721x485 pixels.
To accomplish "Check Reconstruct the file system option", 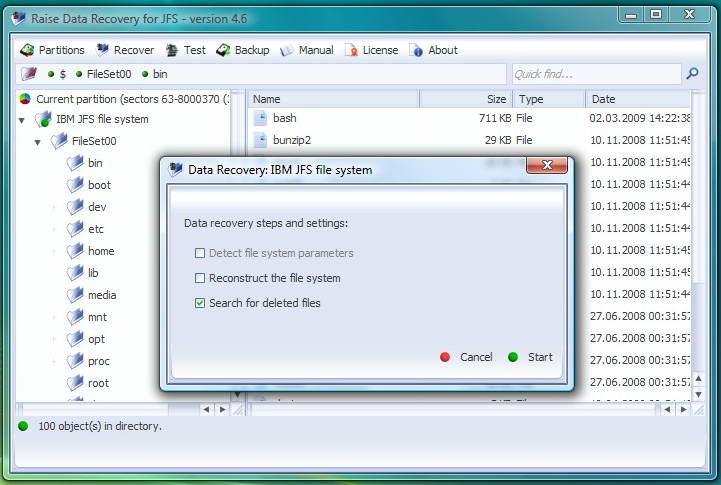I will (x=200, y=278).
